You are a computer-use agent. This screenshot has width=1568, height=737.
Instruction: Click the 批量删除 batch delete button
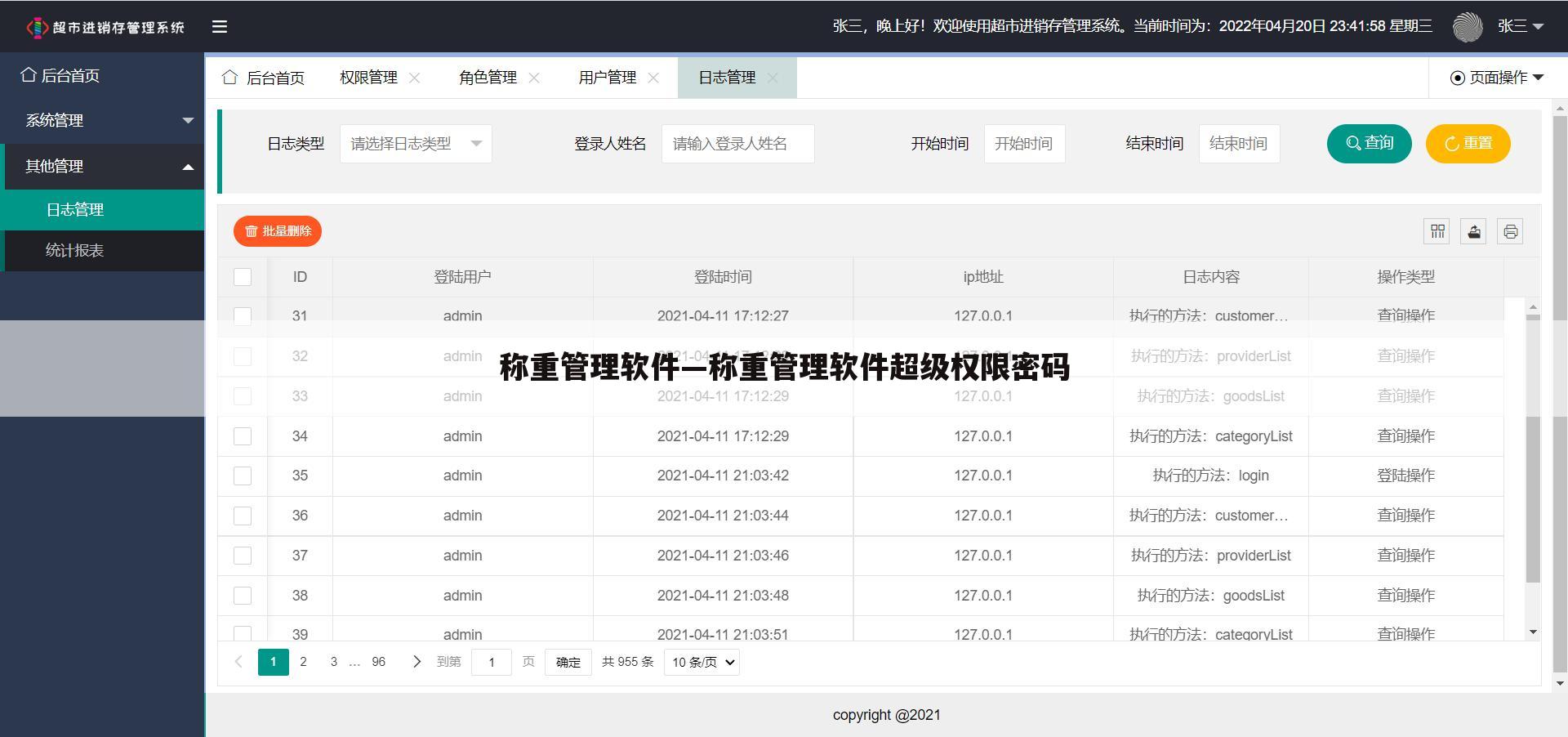pos(278,231)
